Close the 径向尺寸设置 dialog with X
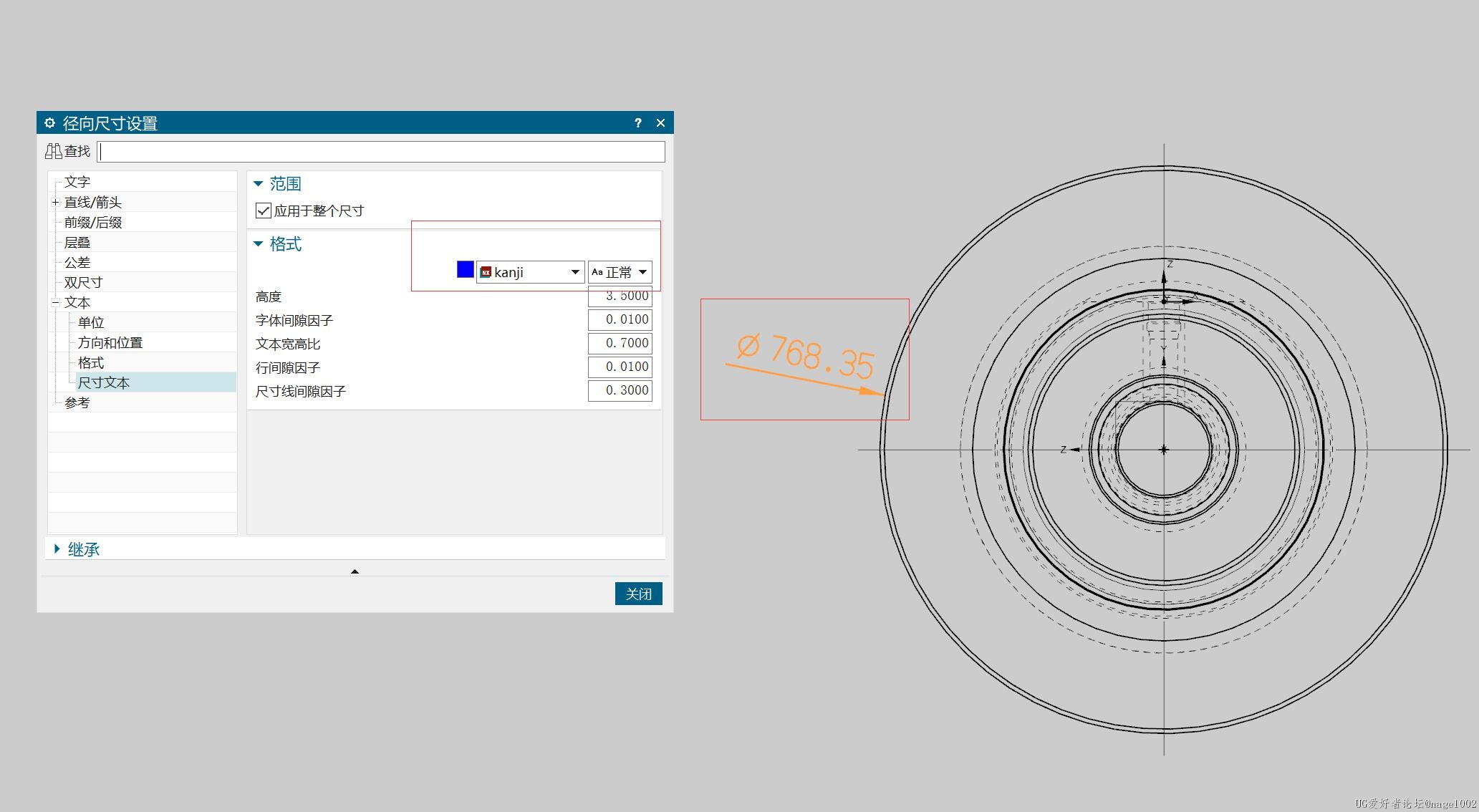This screenshot has height=812, width=1479. [660, 123]
